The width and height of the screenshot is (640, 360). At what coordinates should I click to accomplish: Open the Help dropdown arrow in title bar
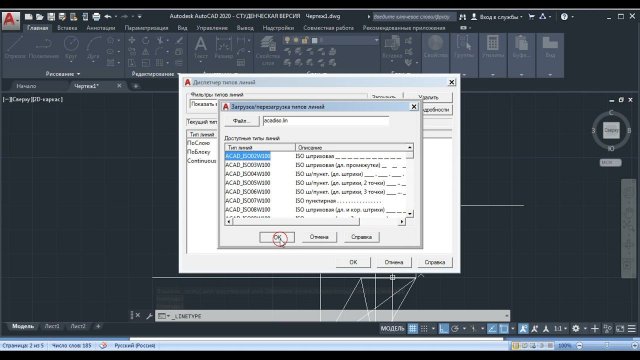[x=572, y=17]
